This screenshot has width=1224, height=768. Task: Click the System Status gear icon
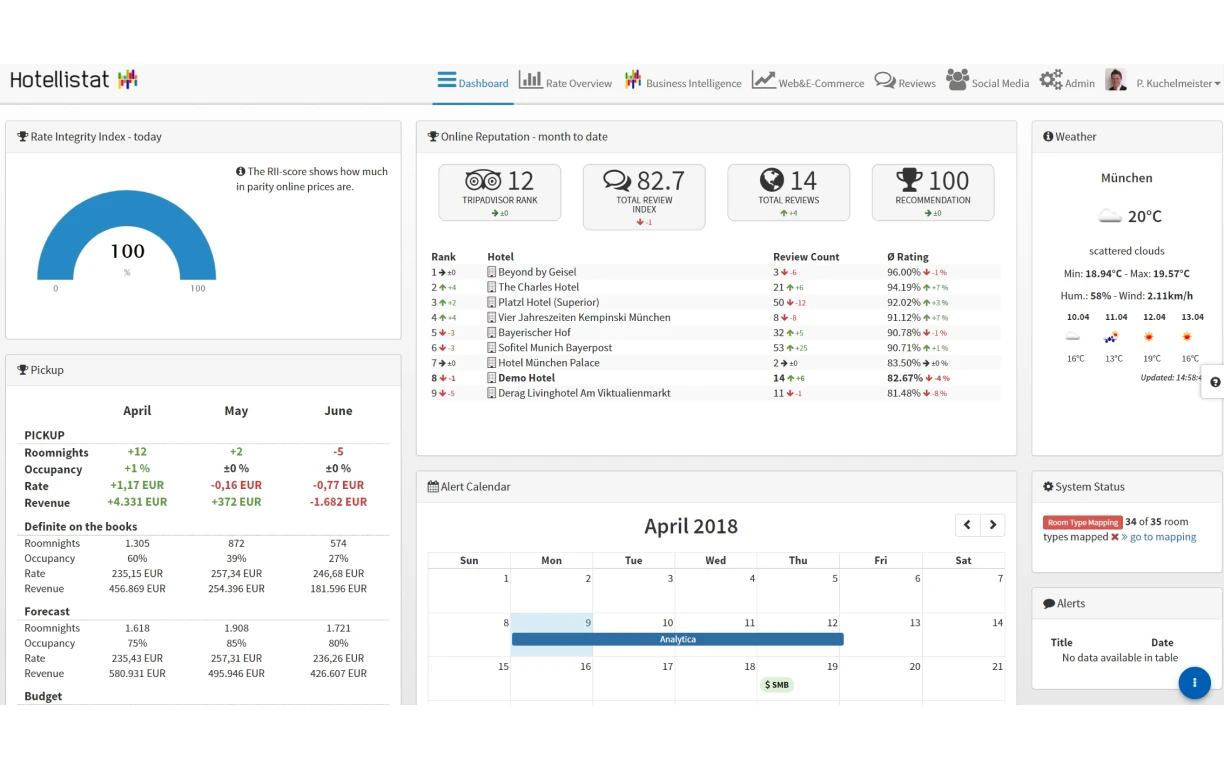1048,487
